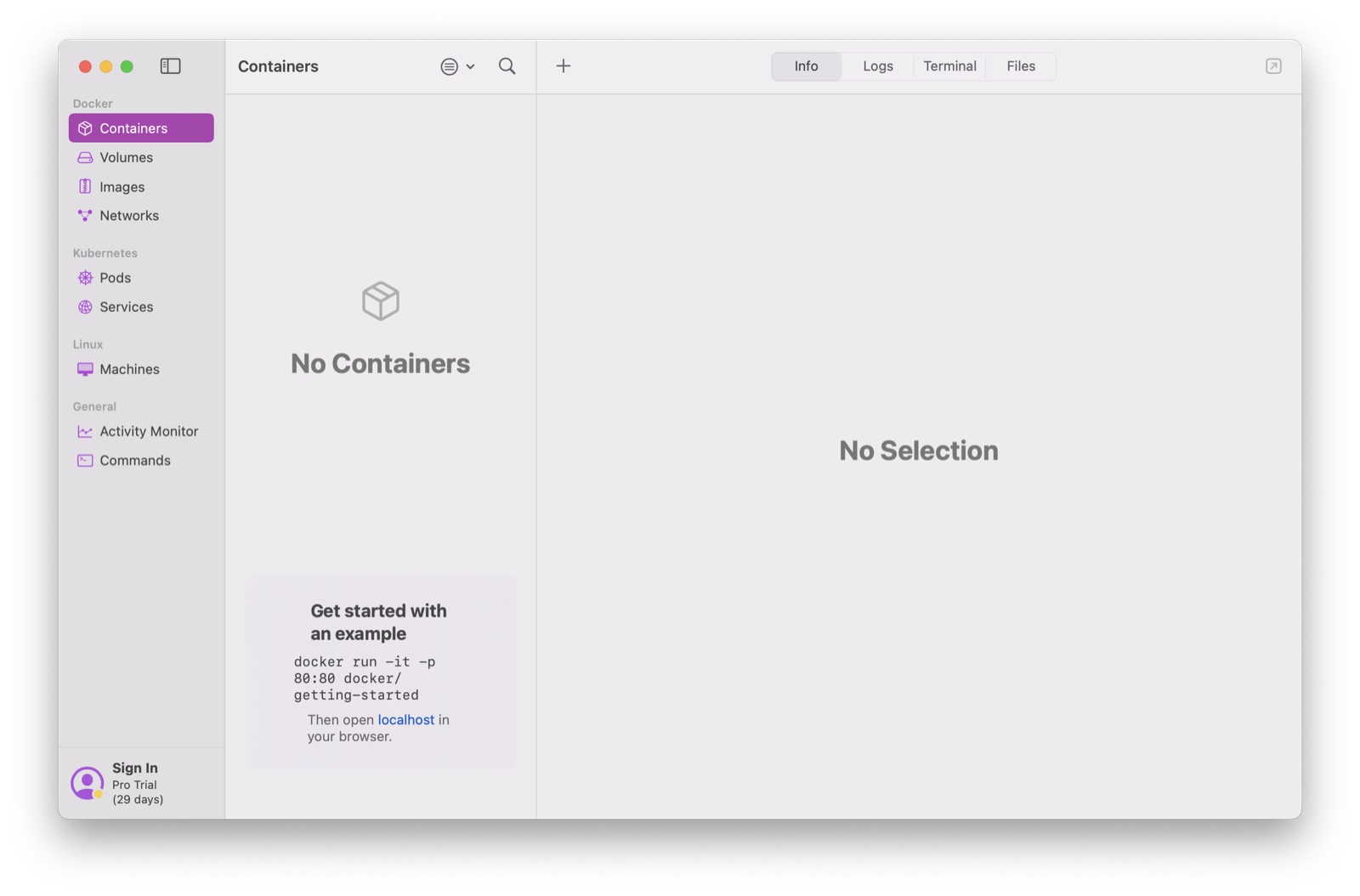Open Linux Machines section
The image size is (1360, 896).
coord(141,369)
